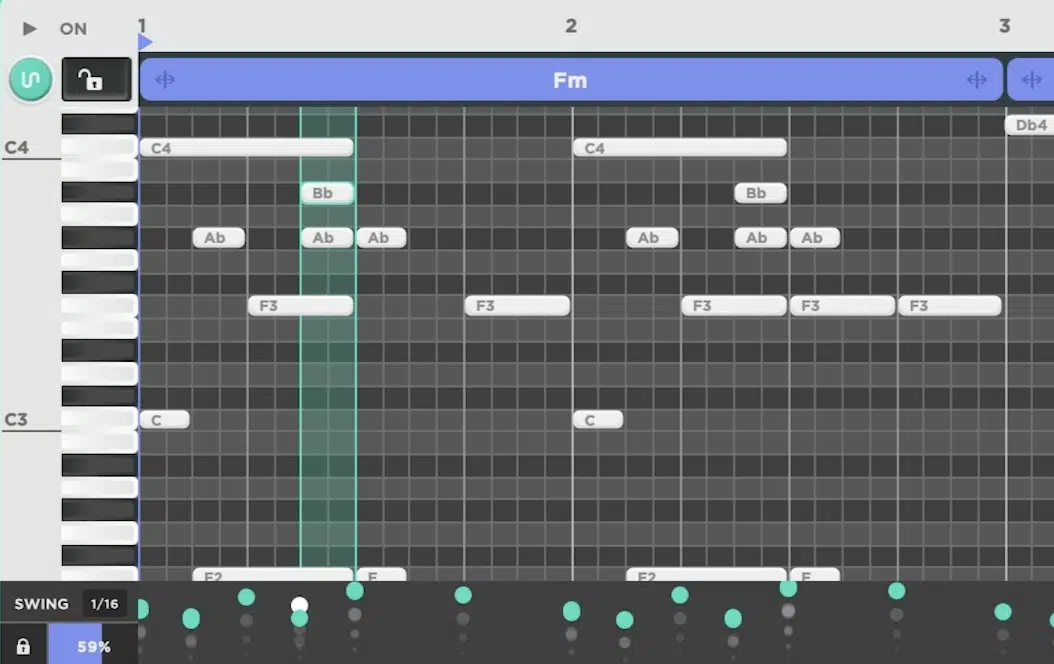Image resolution: width=1054 pixels, height=664 pixels.
Task: Click bar 2 in the ruler
Action: point(571,26)
